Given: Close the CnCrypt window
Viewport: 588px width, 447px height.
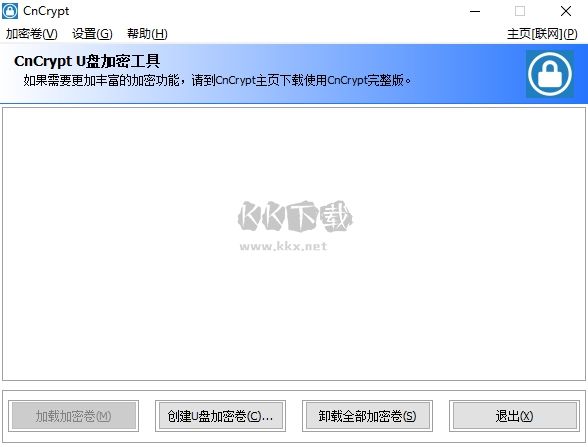Looking at the screenshot, I should [566, 11].
